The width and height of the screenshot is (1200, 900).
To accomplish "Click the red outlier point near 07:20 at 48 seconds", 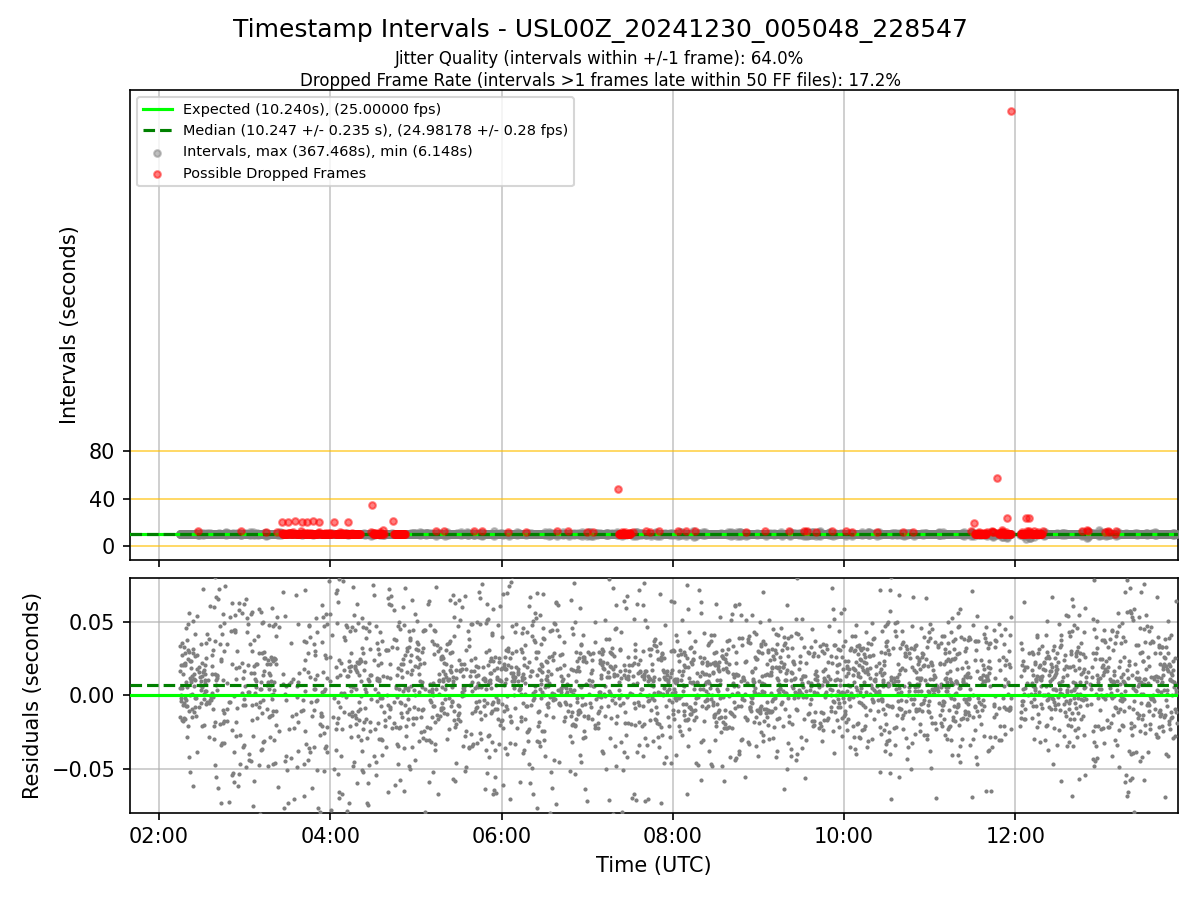I will click(618, 489).
